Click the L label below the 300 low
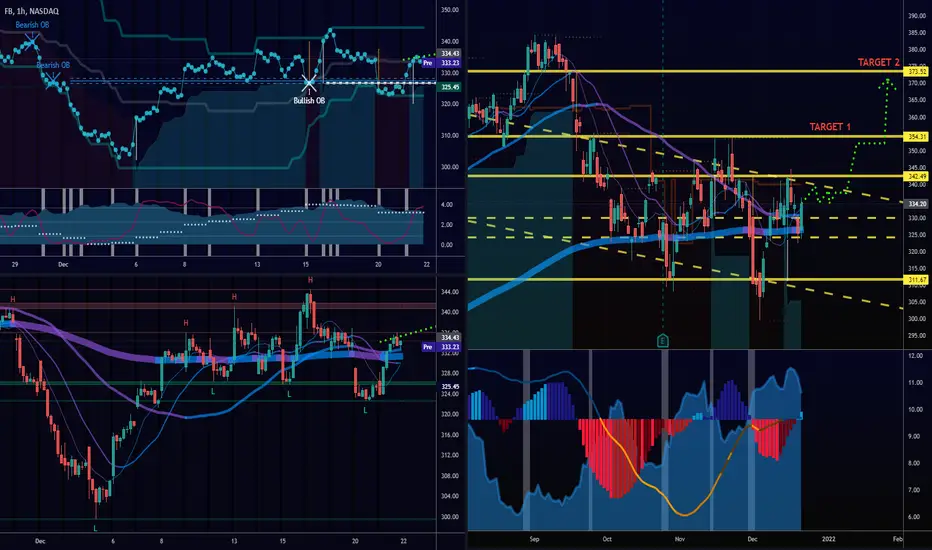 click(x=95, y=528)
